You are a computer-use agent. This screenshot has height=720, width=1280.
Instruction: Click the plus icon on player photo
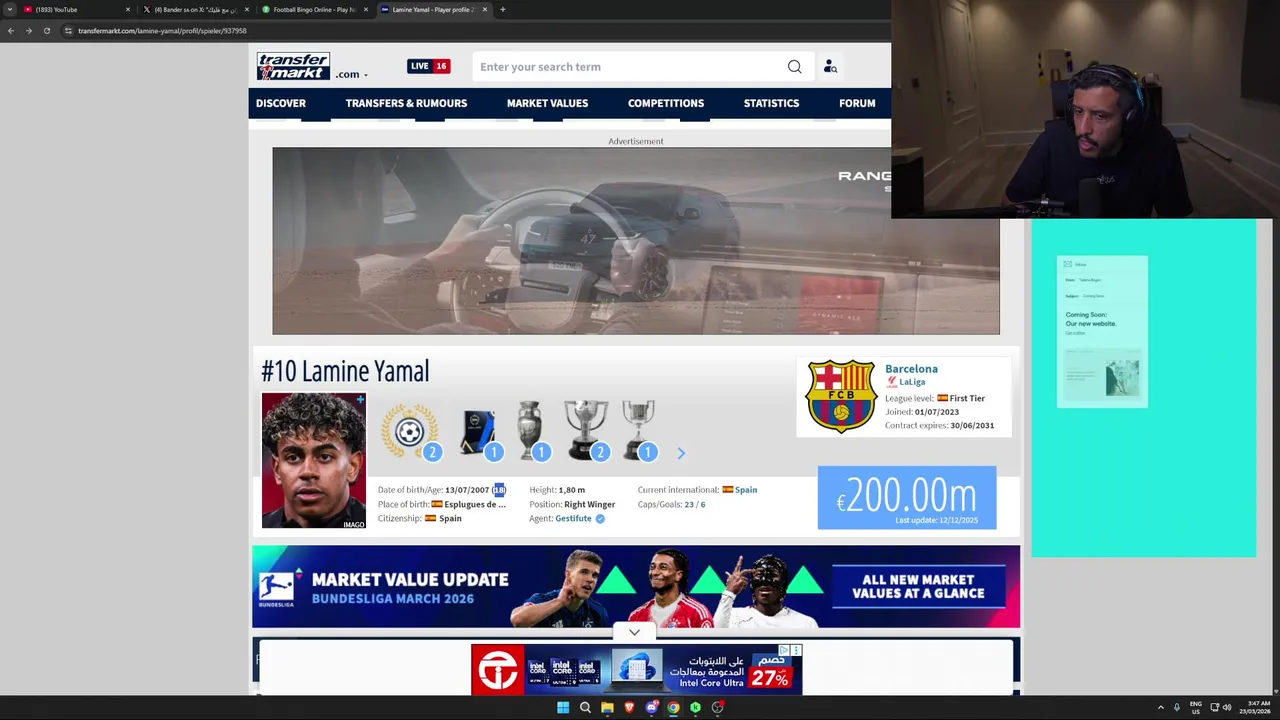pyautogui.click(x=360, y=400)
